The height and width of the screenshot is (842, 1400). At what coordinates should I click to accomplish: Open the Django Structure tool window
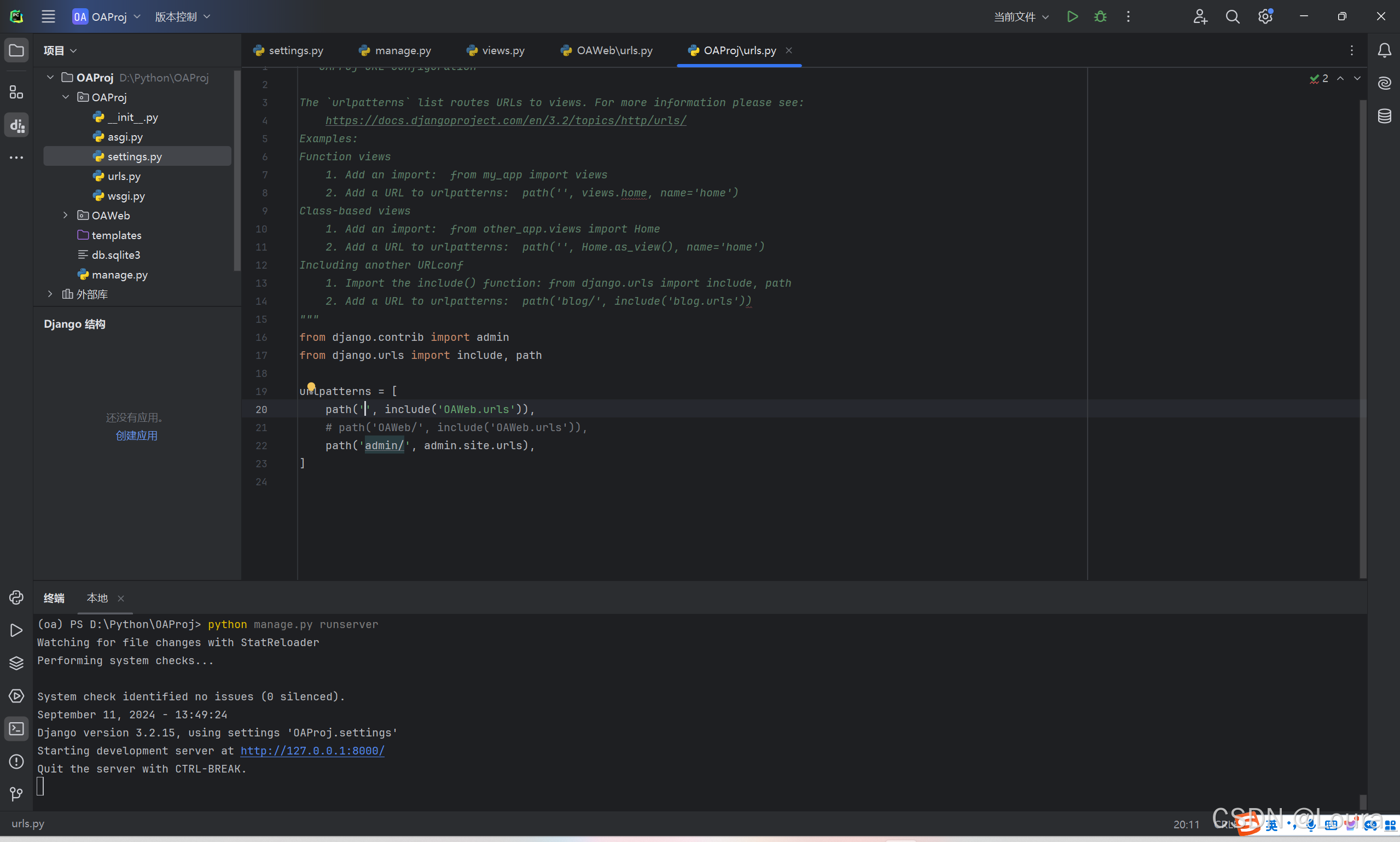click(16, 125)
